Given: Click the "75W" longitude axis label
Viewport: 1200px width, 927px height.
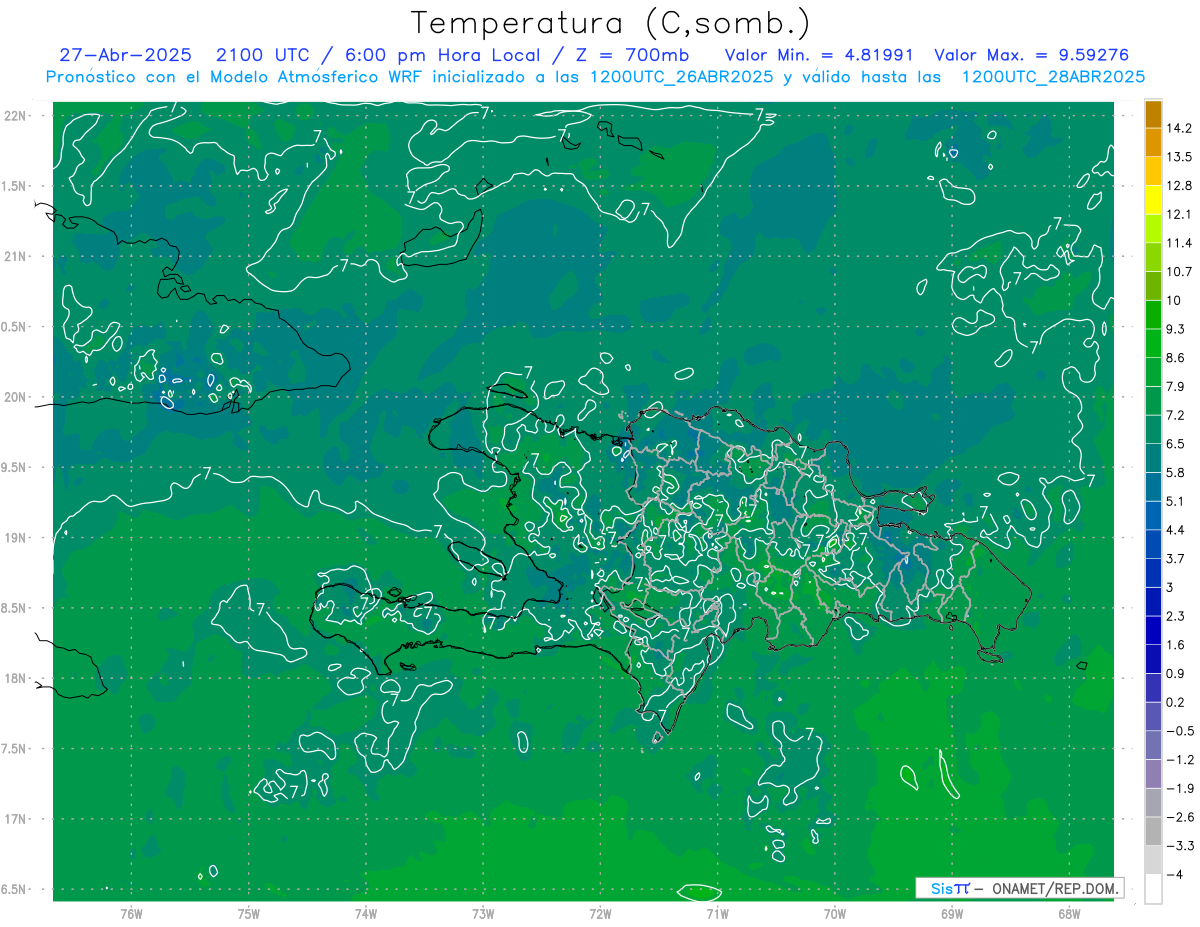Looking at the screenshot, I should (x=249, y=913).
